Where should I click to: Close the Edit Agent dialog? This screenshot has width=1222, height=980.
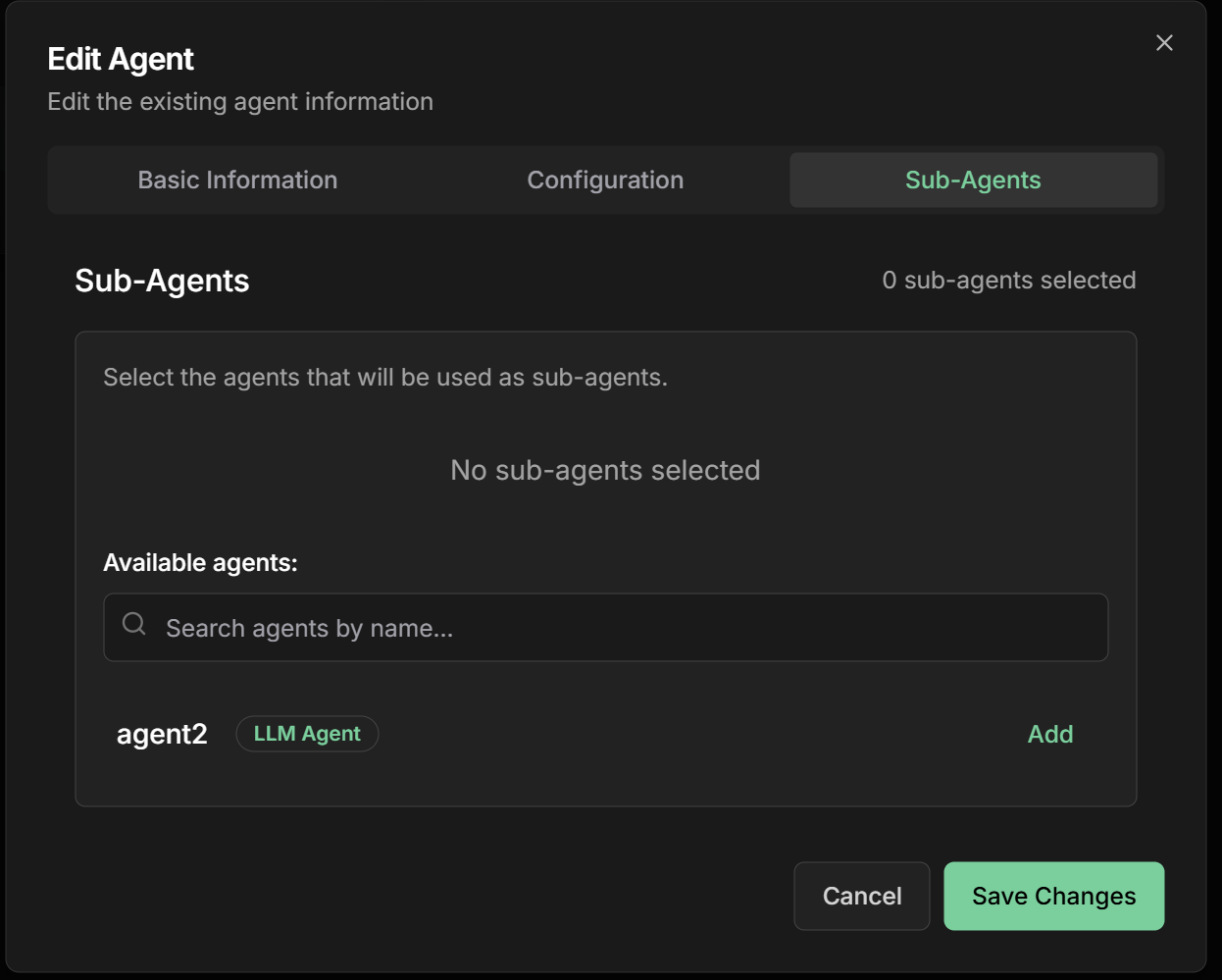(1165, 42)
